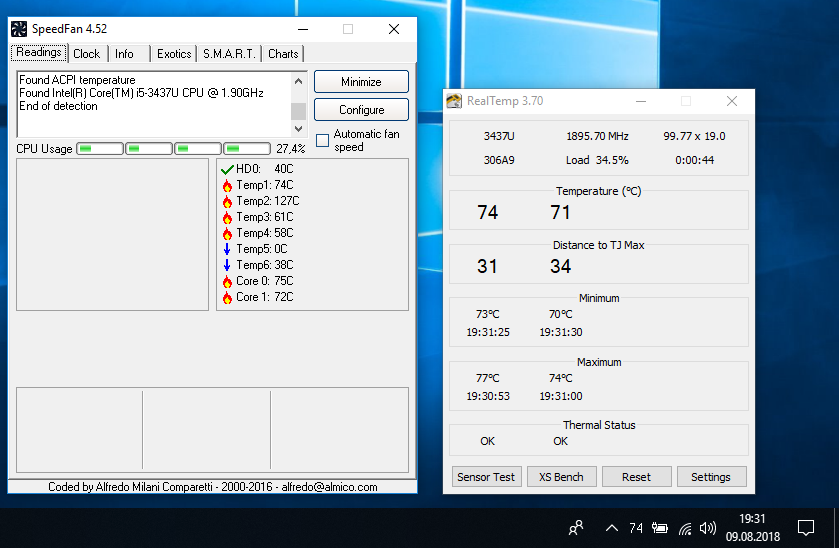
Task: Open the Wi-Fi network tray icon
Action: coord(685,529)
